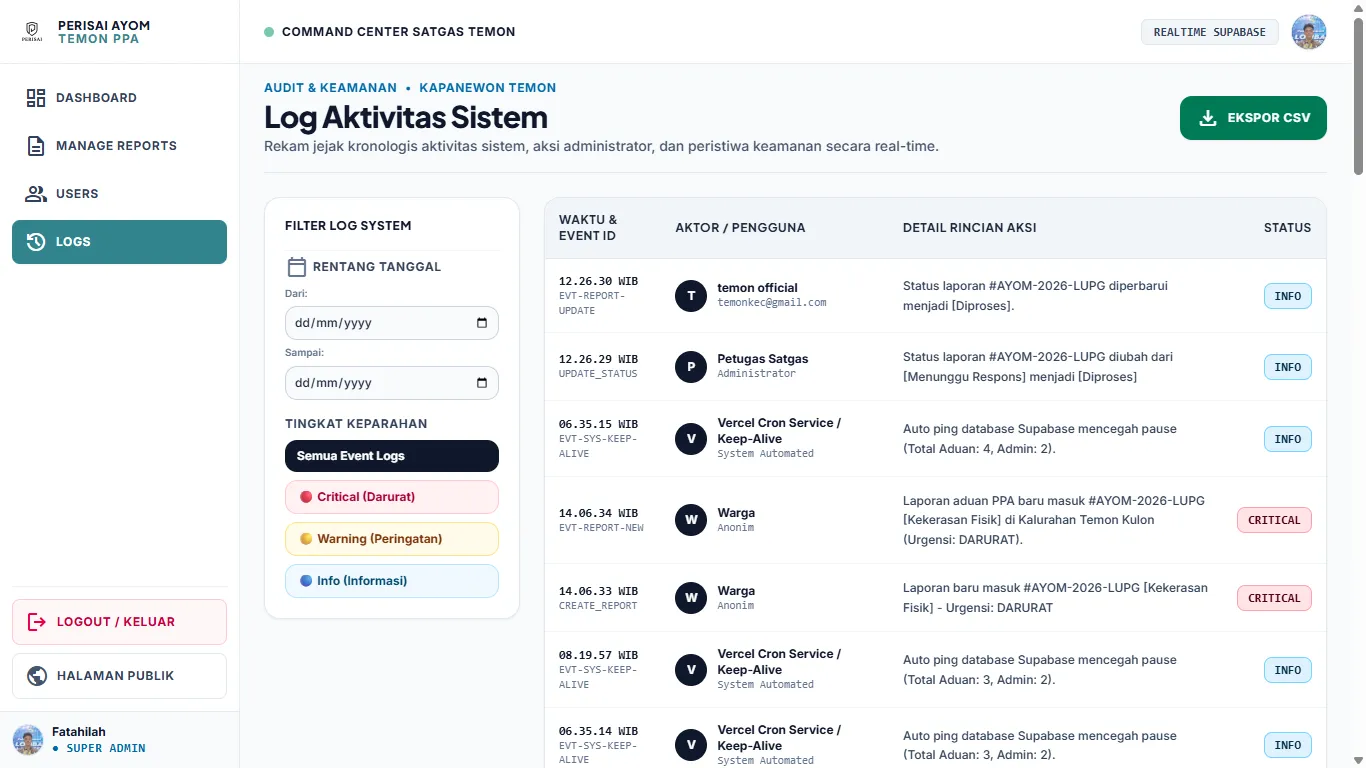
Task: Click Perisai Ayom Temon PPA brand name
Action: pyautogui.click(x=104, y=32)
